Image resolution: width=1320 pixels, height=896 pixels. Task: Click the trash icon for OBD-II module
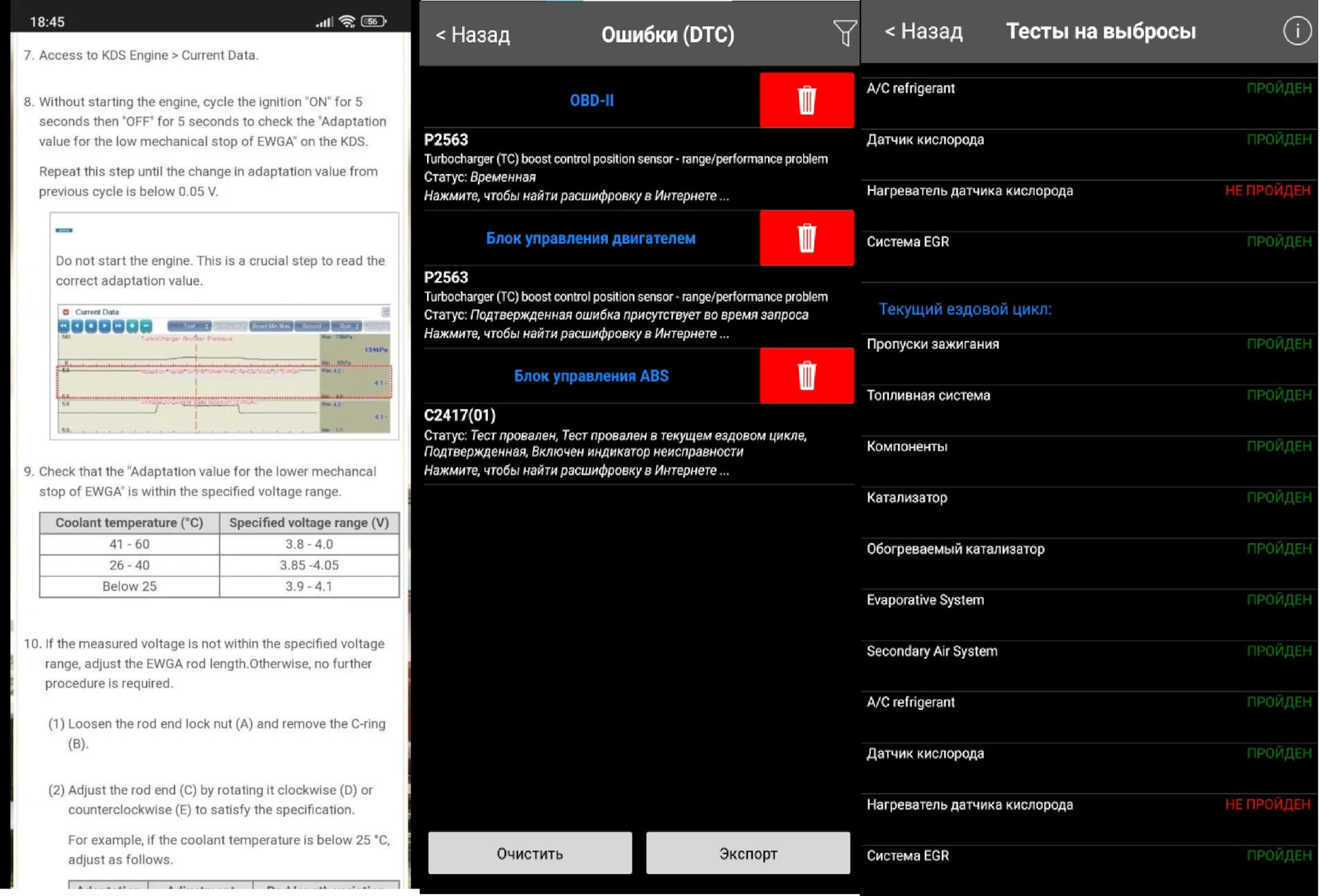805,99
